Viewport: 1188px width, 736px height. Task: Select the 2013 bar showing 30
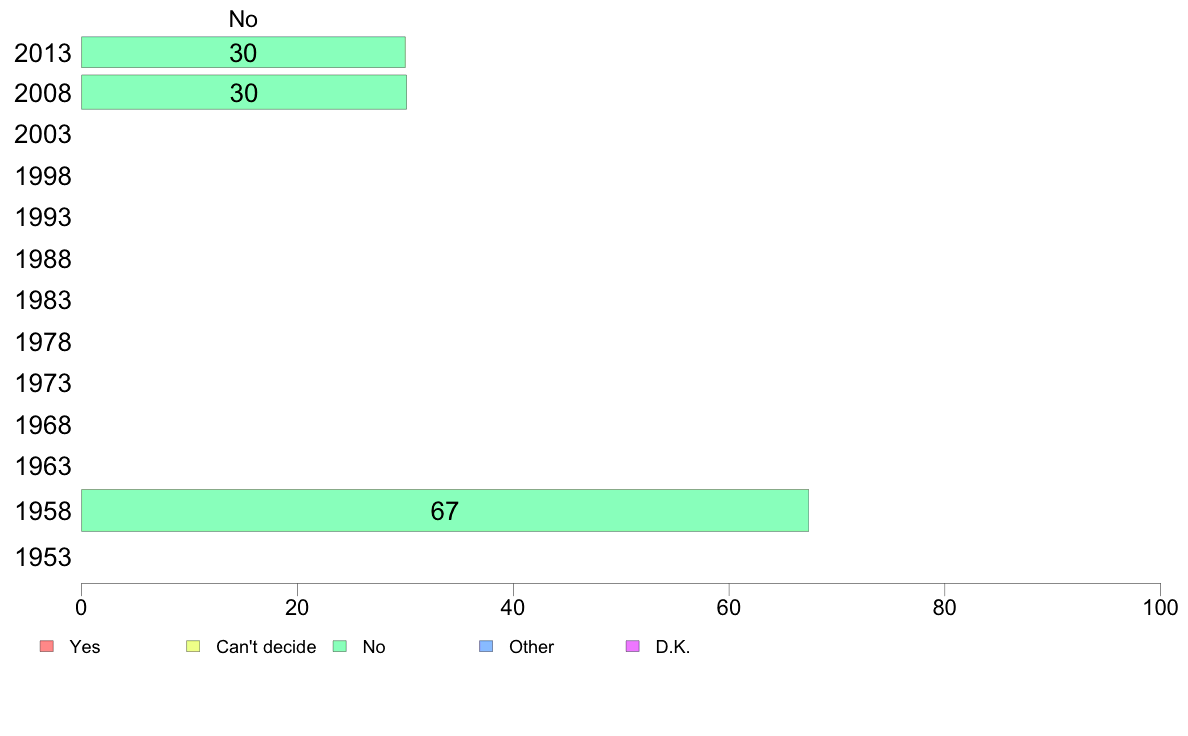[243, 52]
